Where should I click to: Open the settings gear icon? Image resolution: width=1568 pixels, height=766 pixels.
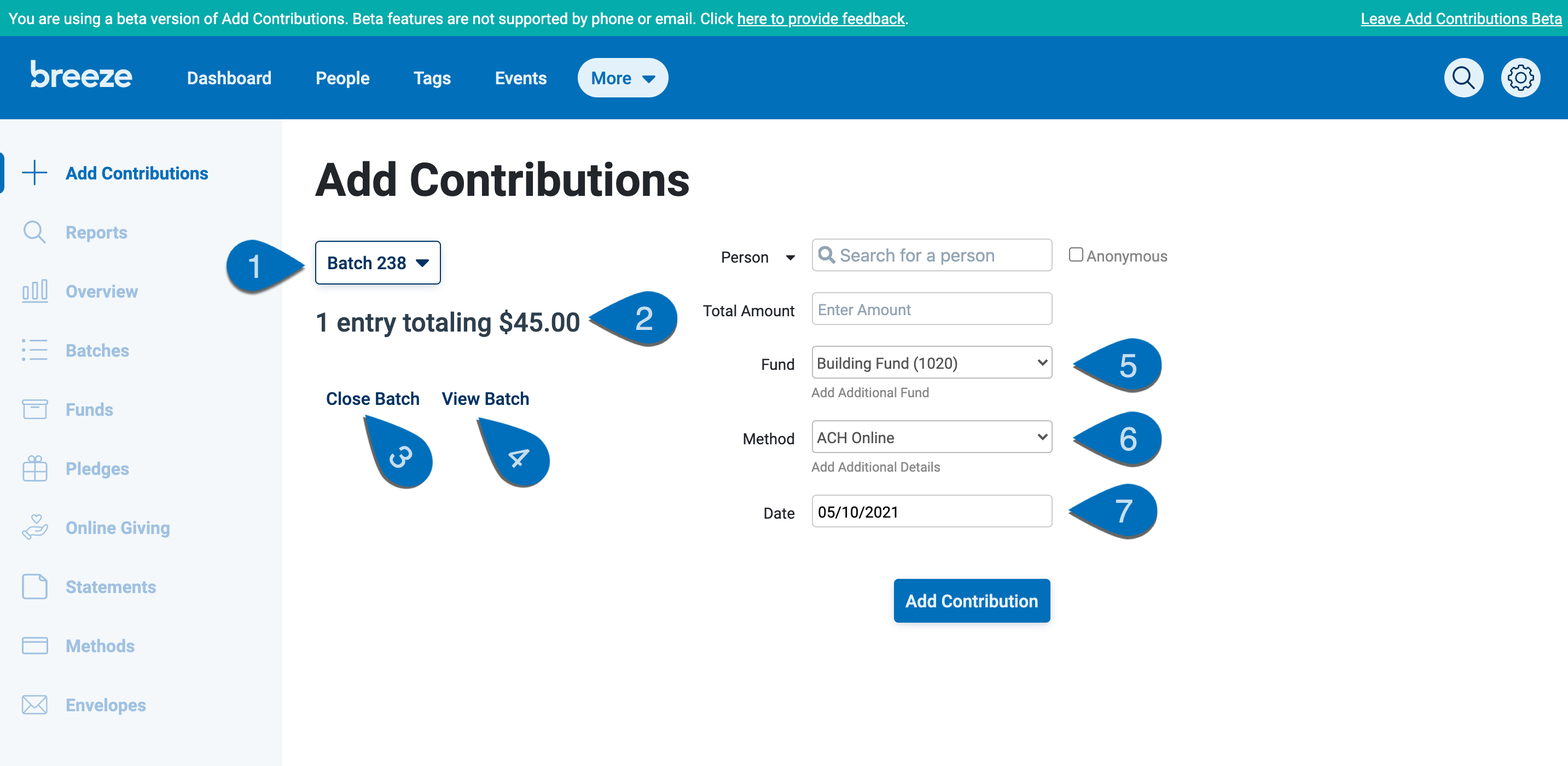(1520, 78)
